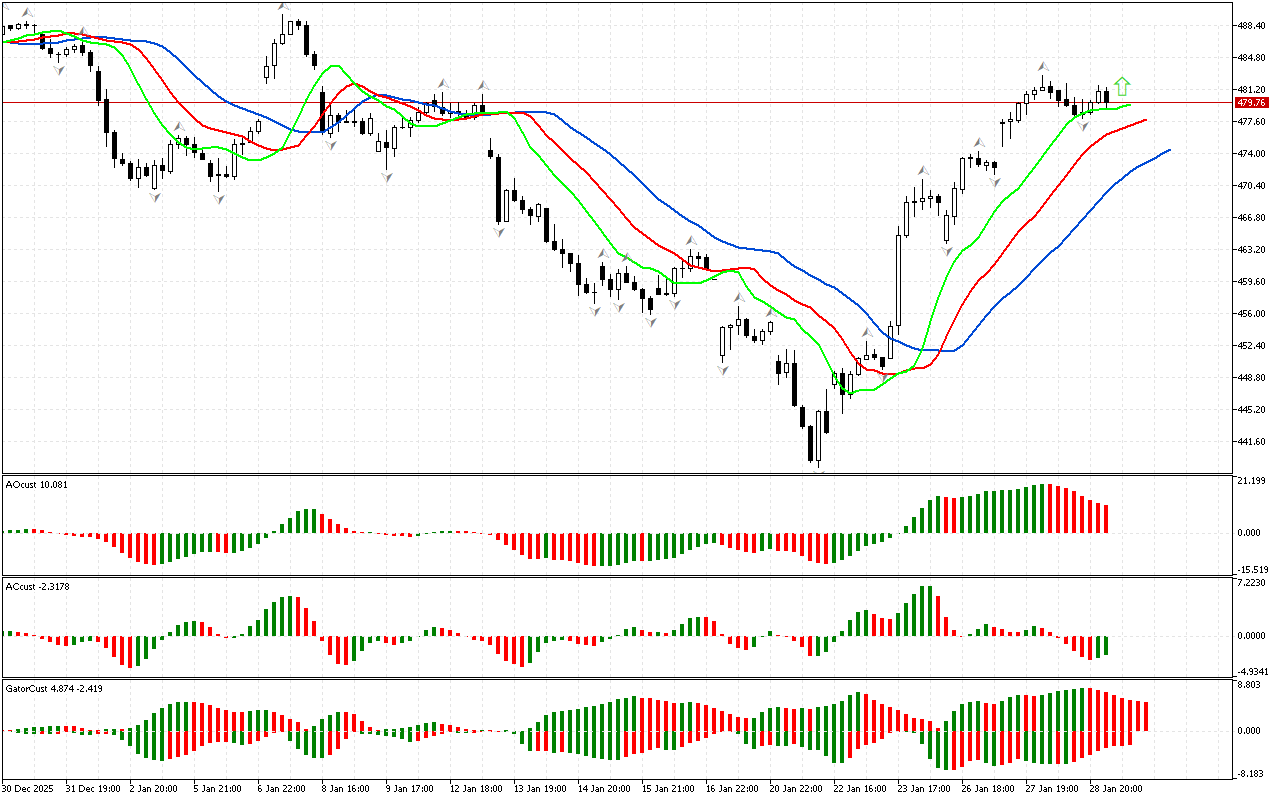Click the GatorCust 4.874 -2.419 label

(x=53, y=688)
